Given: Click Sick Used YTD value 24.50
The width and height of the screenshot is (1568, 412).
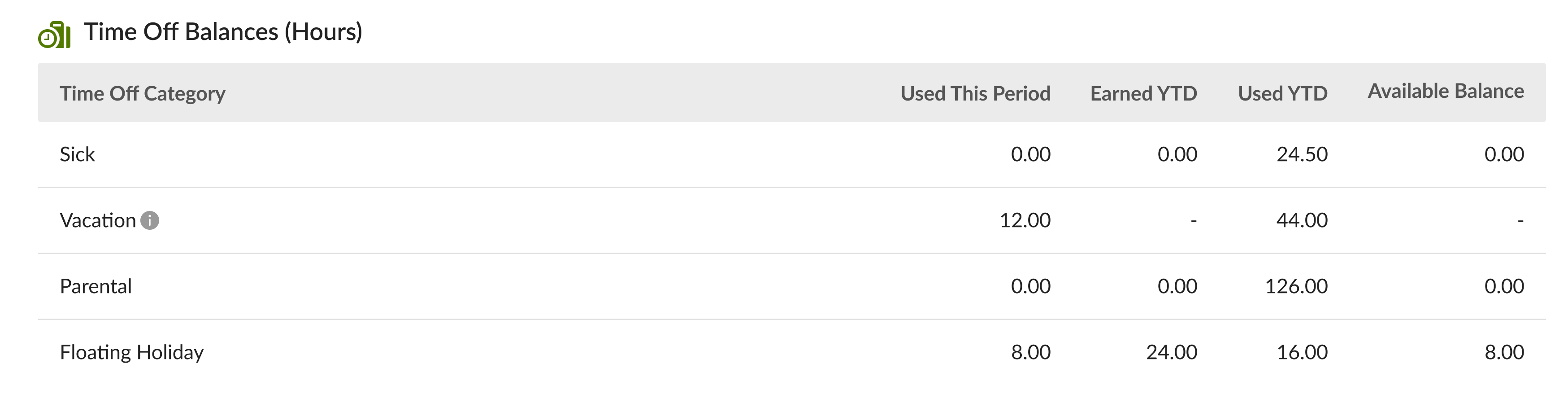Looking at the screenshot, I should (1302, 154).
